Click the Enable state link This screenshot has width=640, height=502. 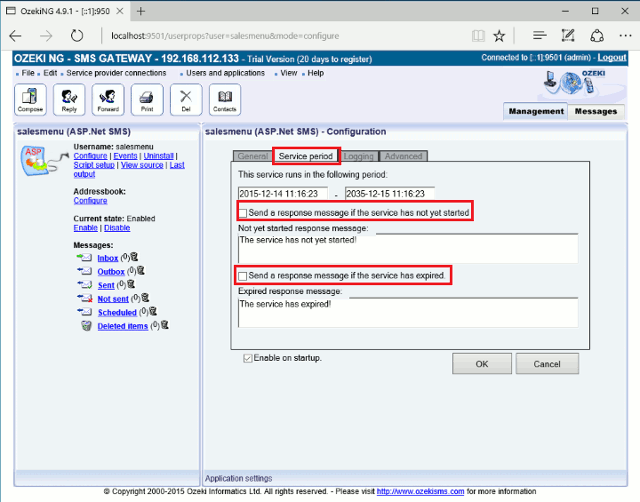click(85, 228)
